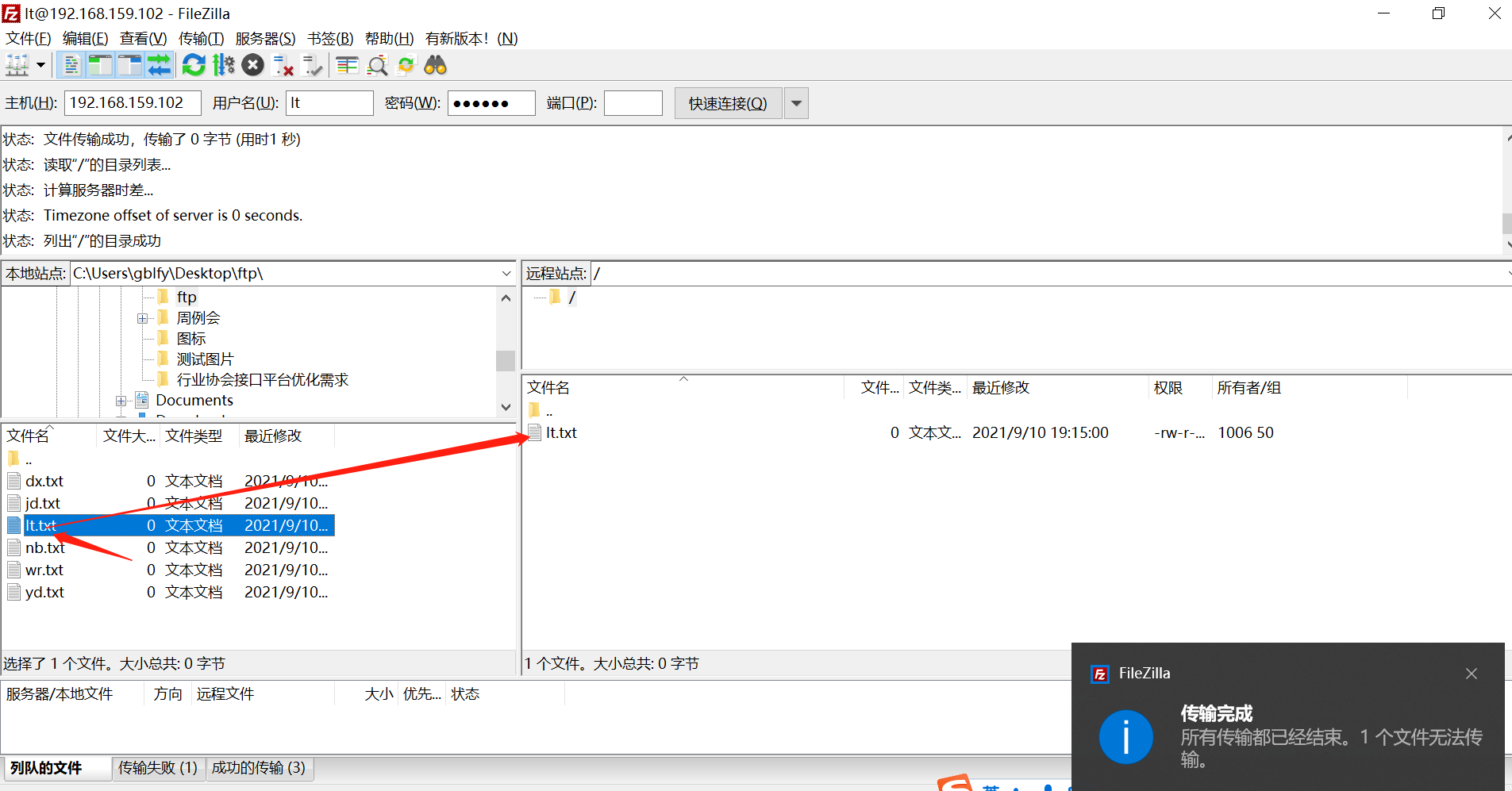This screenshot has height=791, width=1512.
Task: Refresh the file and folder lists
Action: (194, 65)
